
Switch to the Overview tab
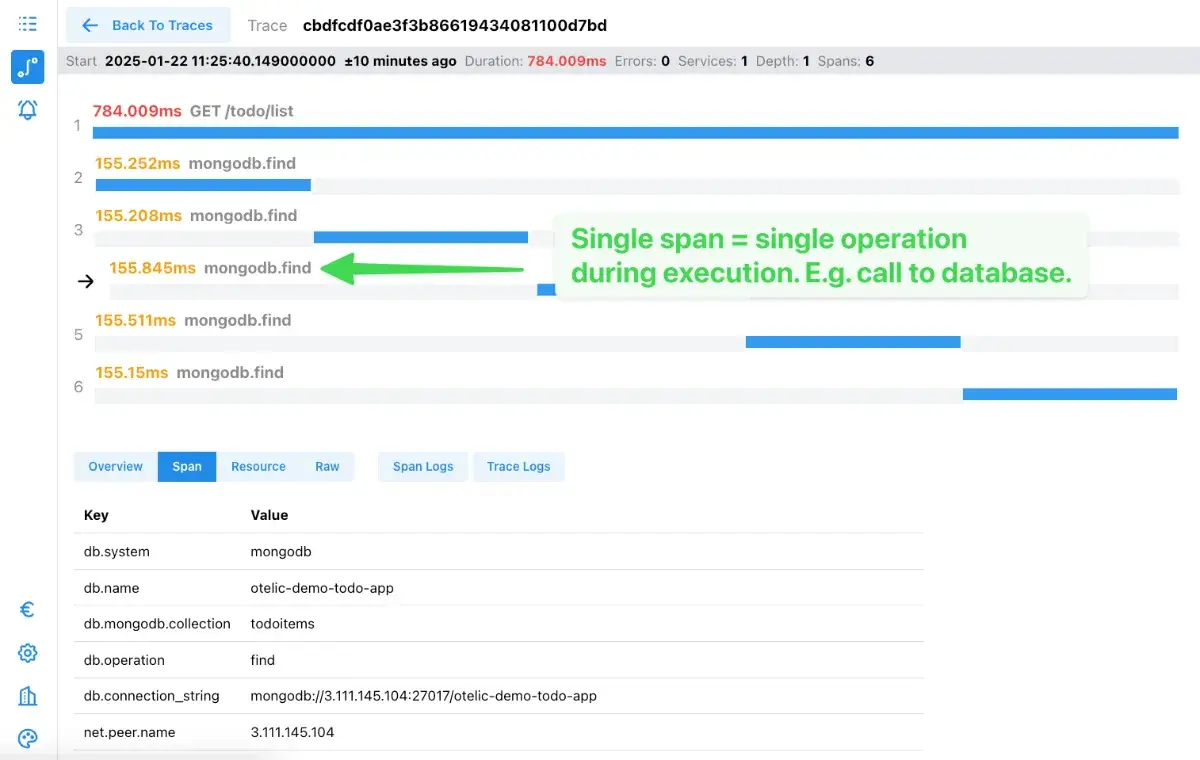point(116,467)
